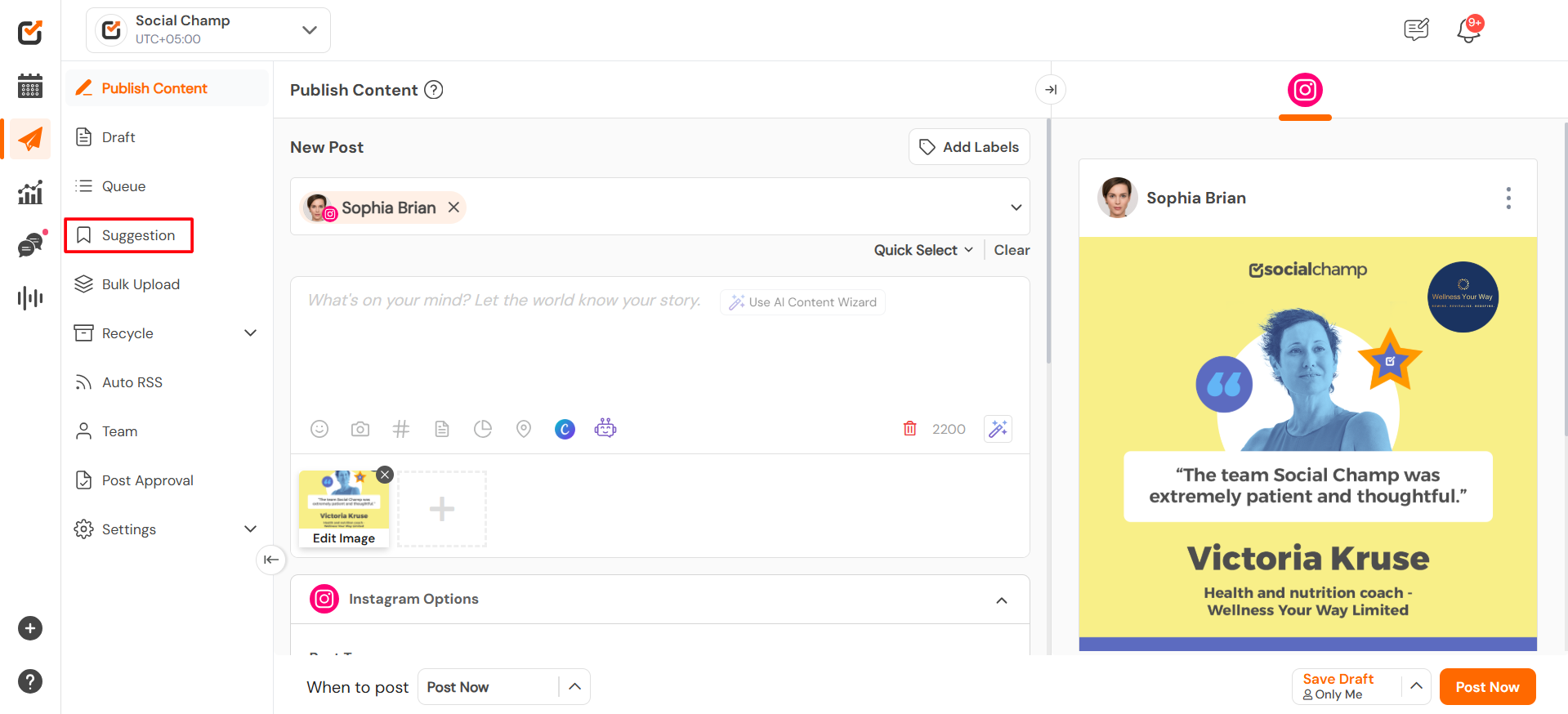Image resolution: width=1568 pixels, height=714 pixels.
Task: Collapse the Instagram Options section
Action: click(x=1002, y=600)
